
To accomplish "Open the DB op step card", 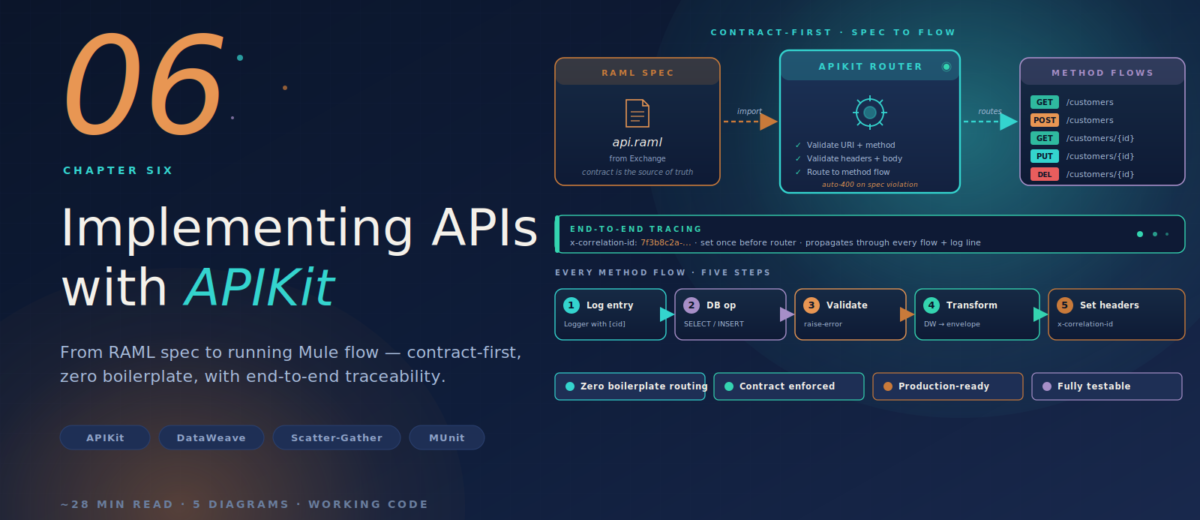I will (731, 314).
